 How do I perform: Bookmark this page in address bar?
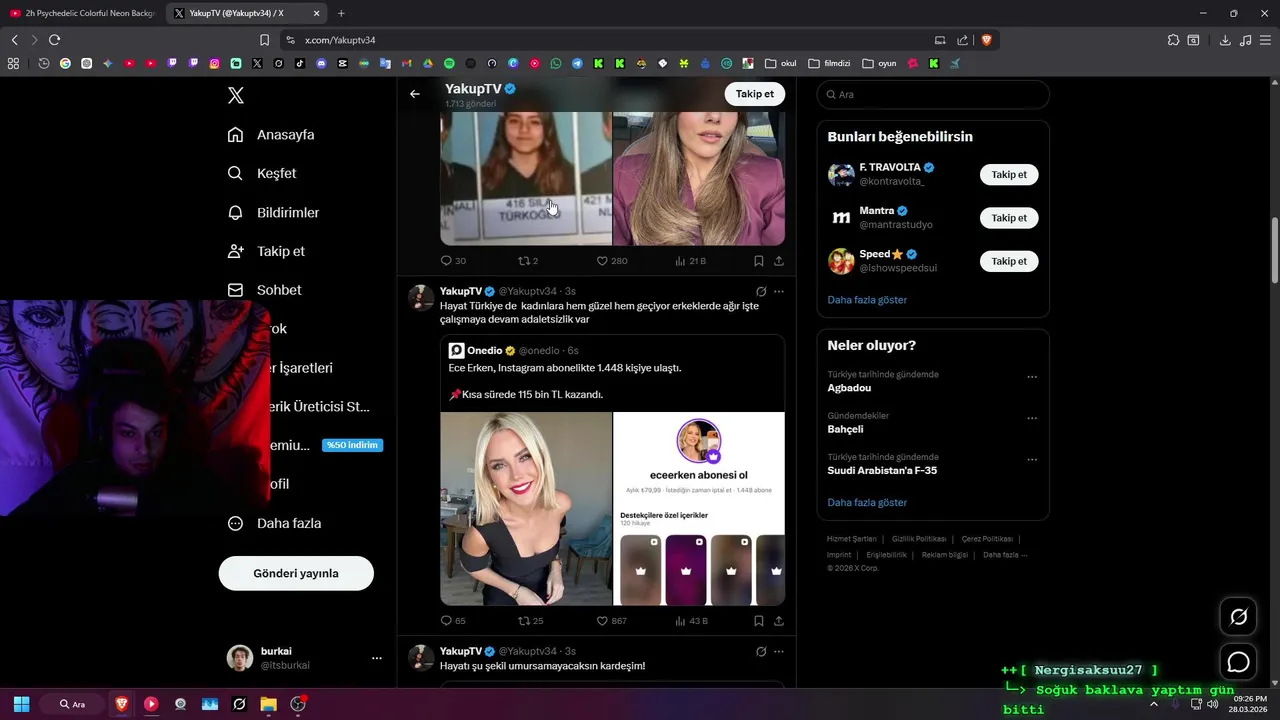[x=264, y=40]
